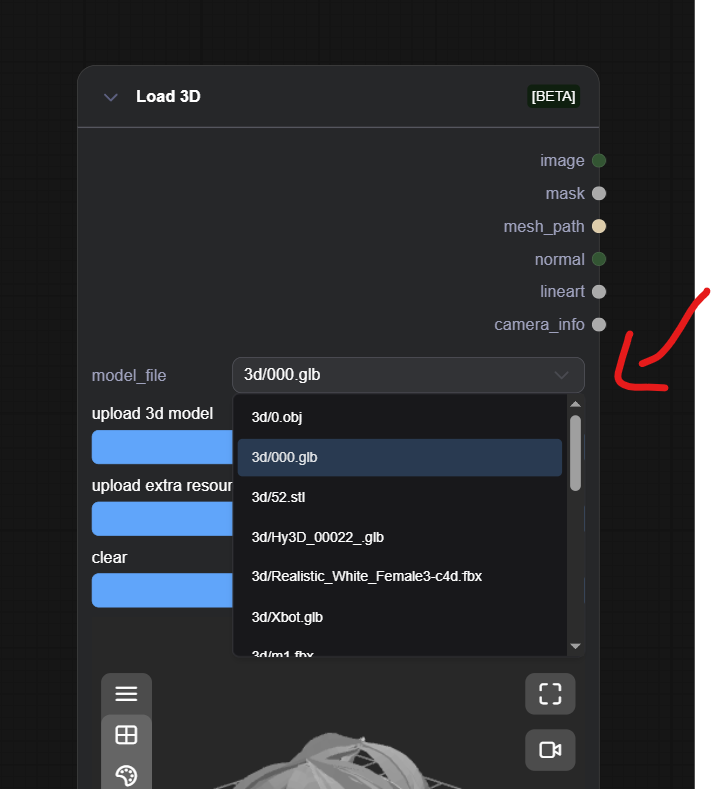Click the dropdown list's scroll up arrow
711x789 pixels.
575,404
